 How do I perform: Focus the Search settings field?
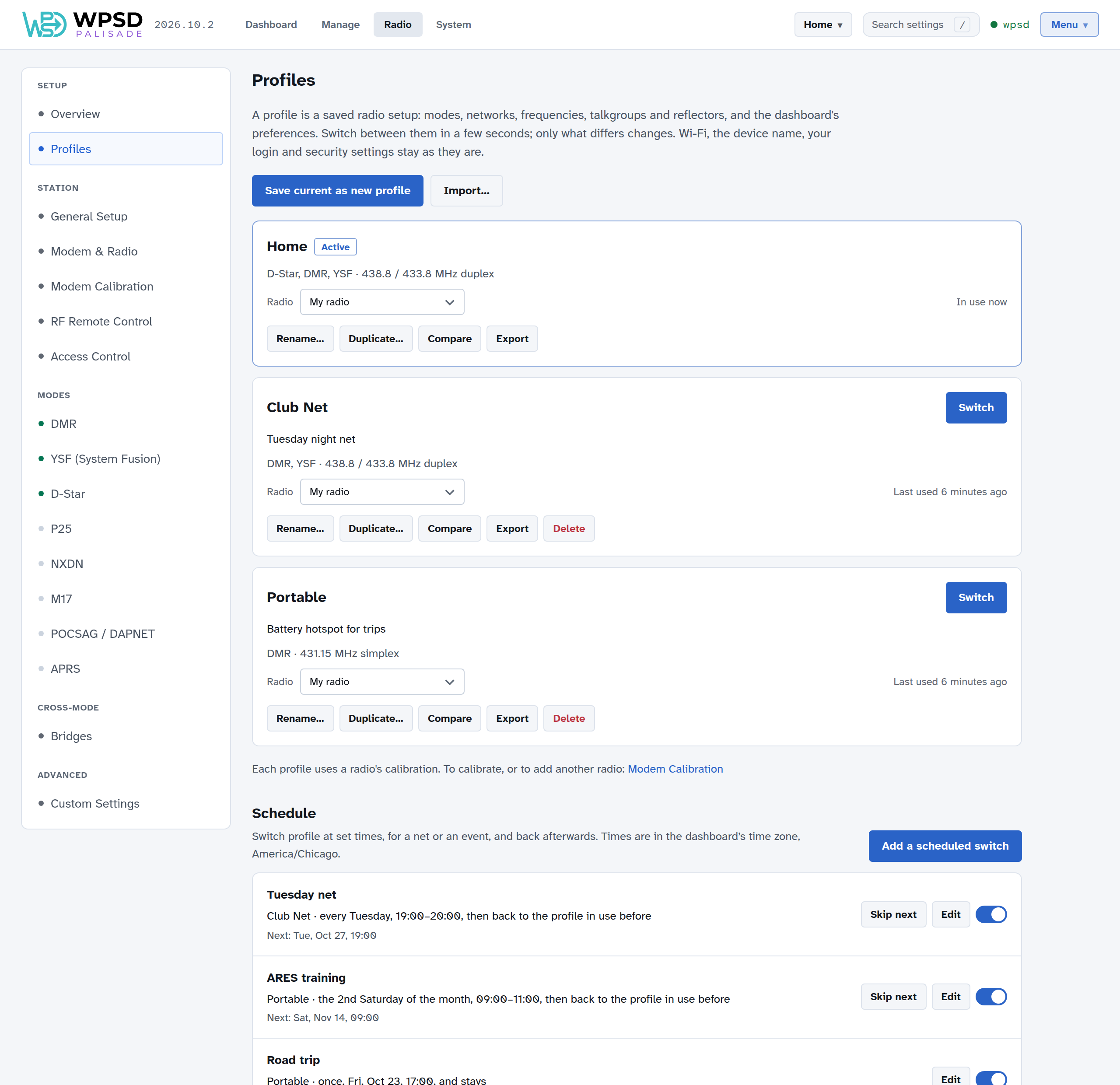point(920,24)
